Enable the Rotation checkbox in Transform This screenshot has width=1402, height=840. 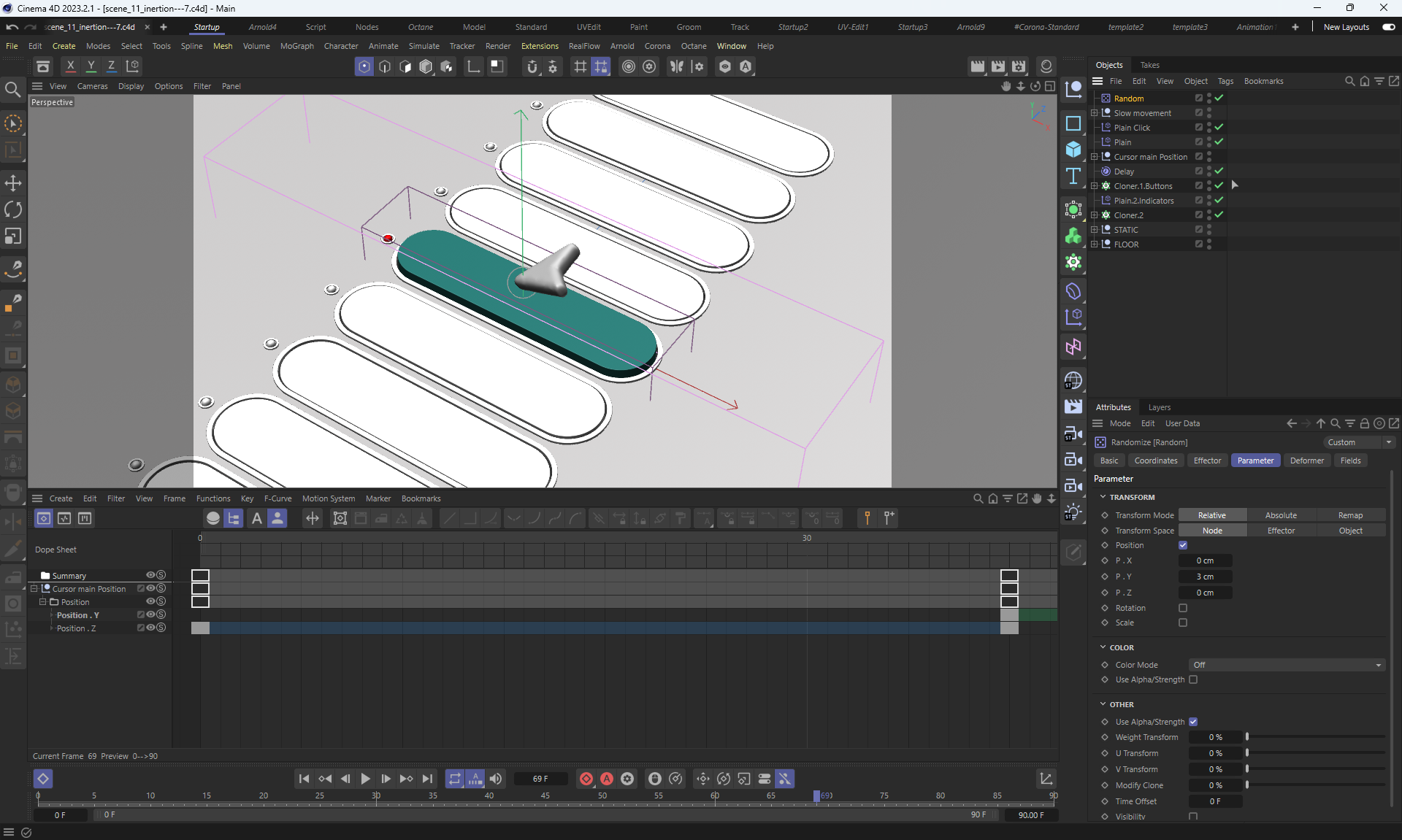[x=1183, y=608]
